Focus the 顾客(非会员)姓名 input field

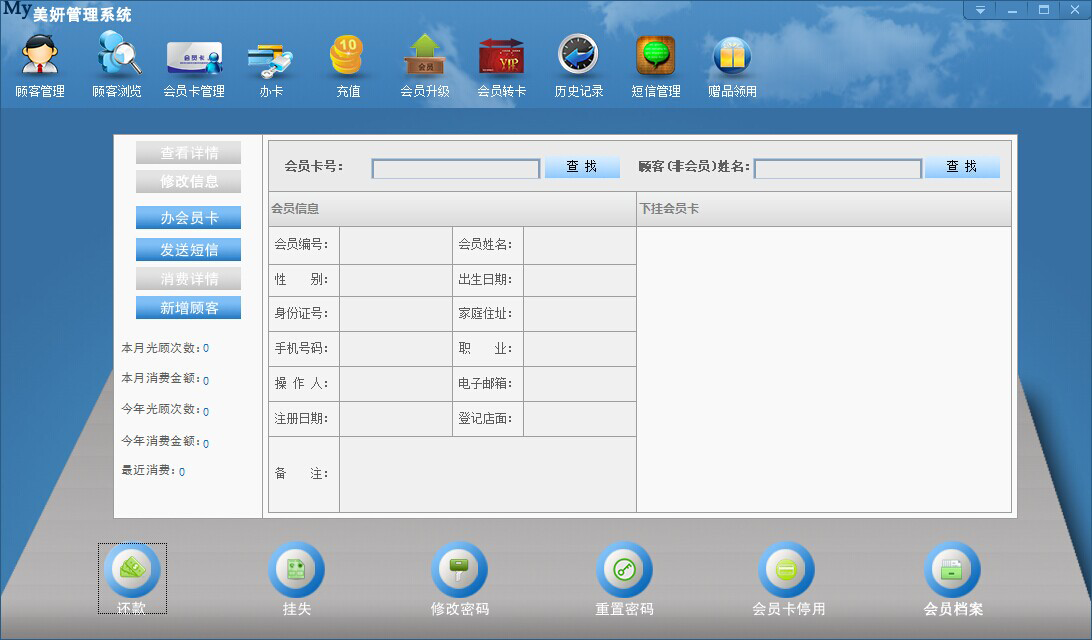coord(838,169)
